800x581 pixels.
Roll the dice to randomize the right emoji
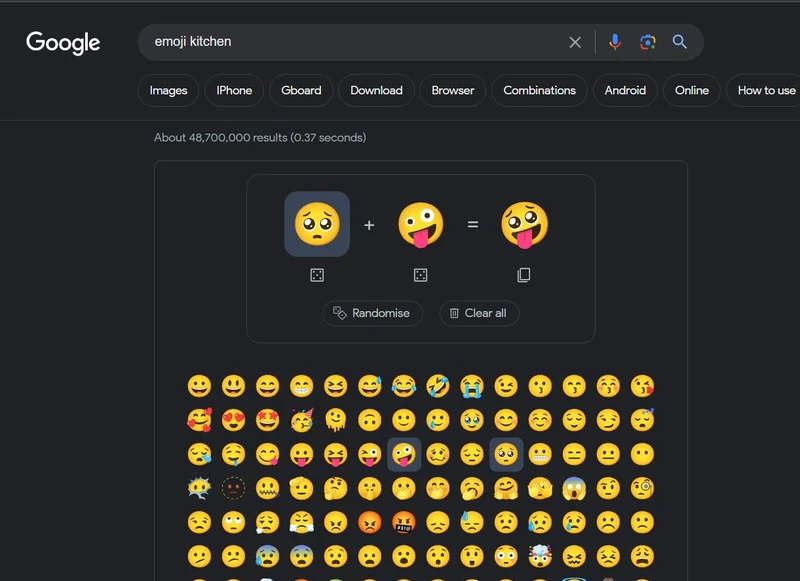click(x=420, y=273)
